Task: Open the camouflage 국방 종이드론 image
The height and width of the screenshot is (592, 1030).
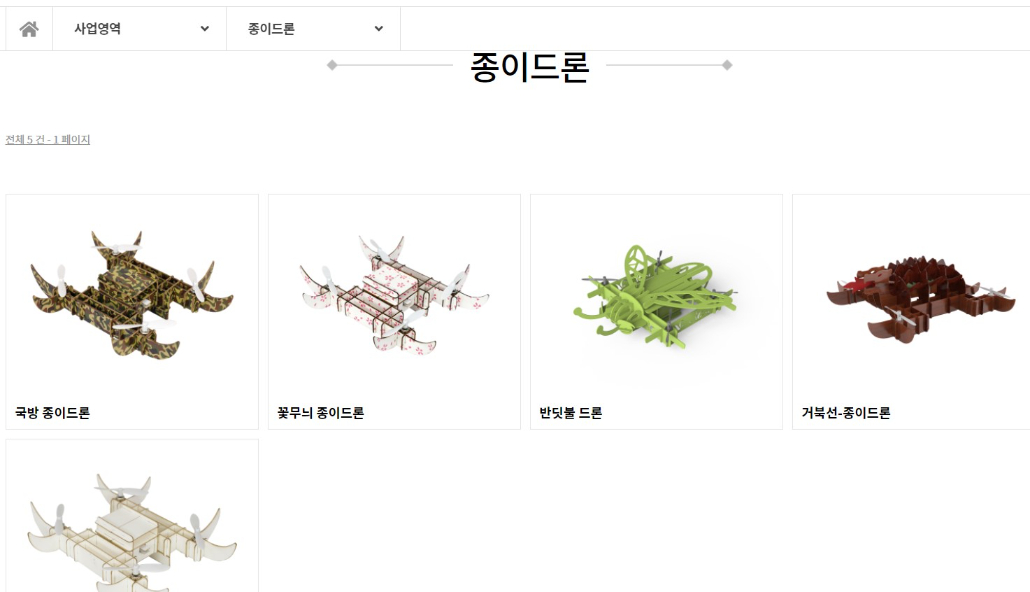Action: click(132, 294)
